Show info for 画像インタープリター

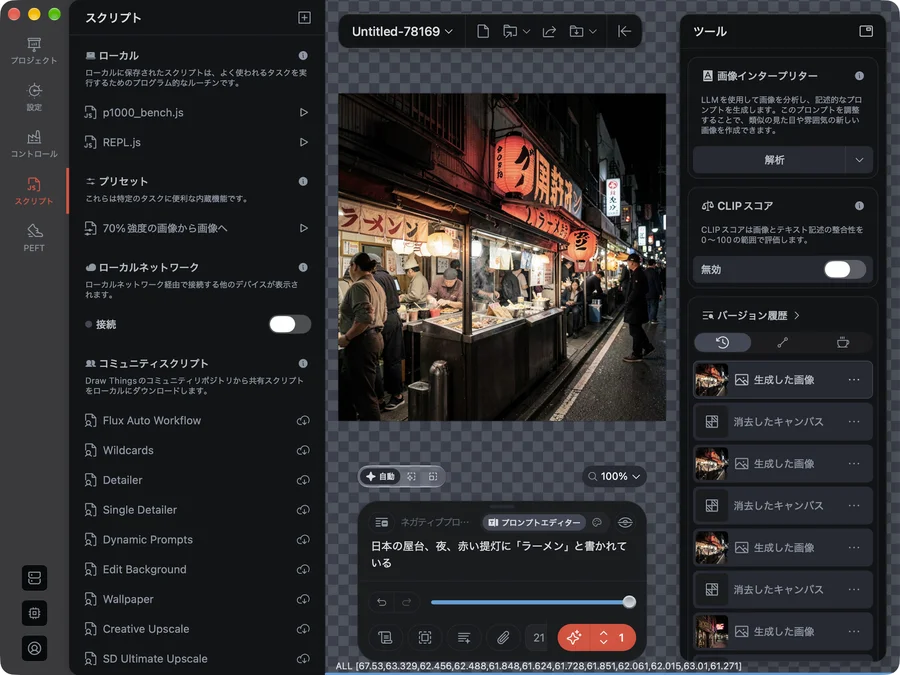(859, 76)
